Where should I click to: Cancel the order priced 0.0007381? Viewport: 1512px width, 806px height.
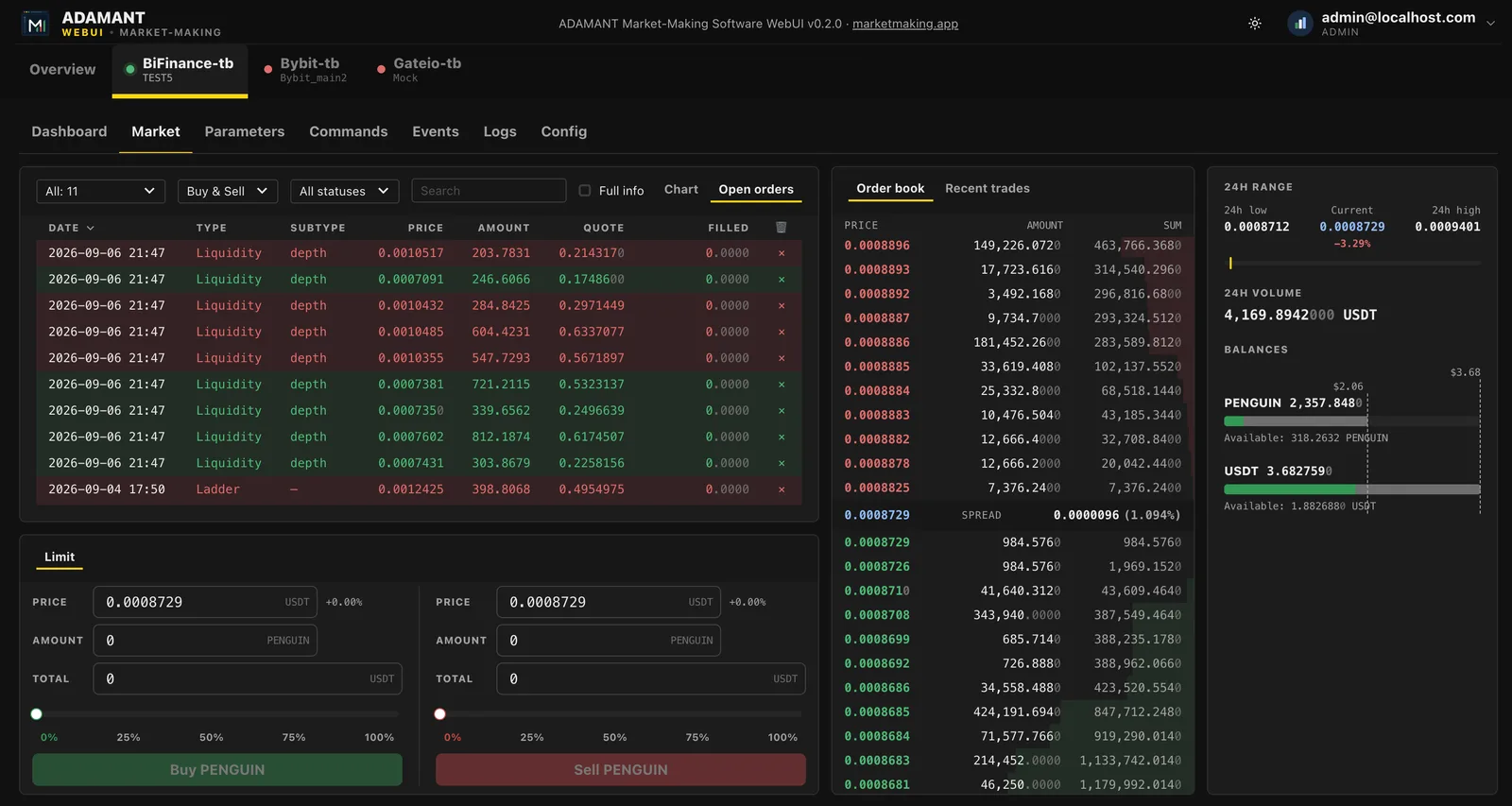pyautogui.click(x=782, y=385)
